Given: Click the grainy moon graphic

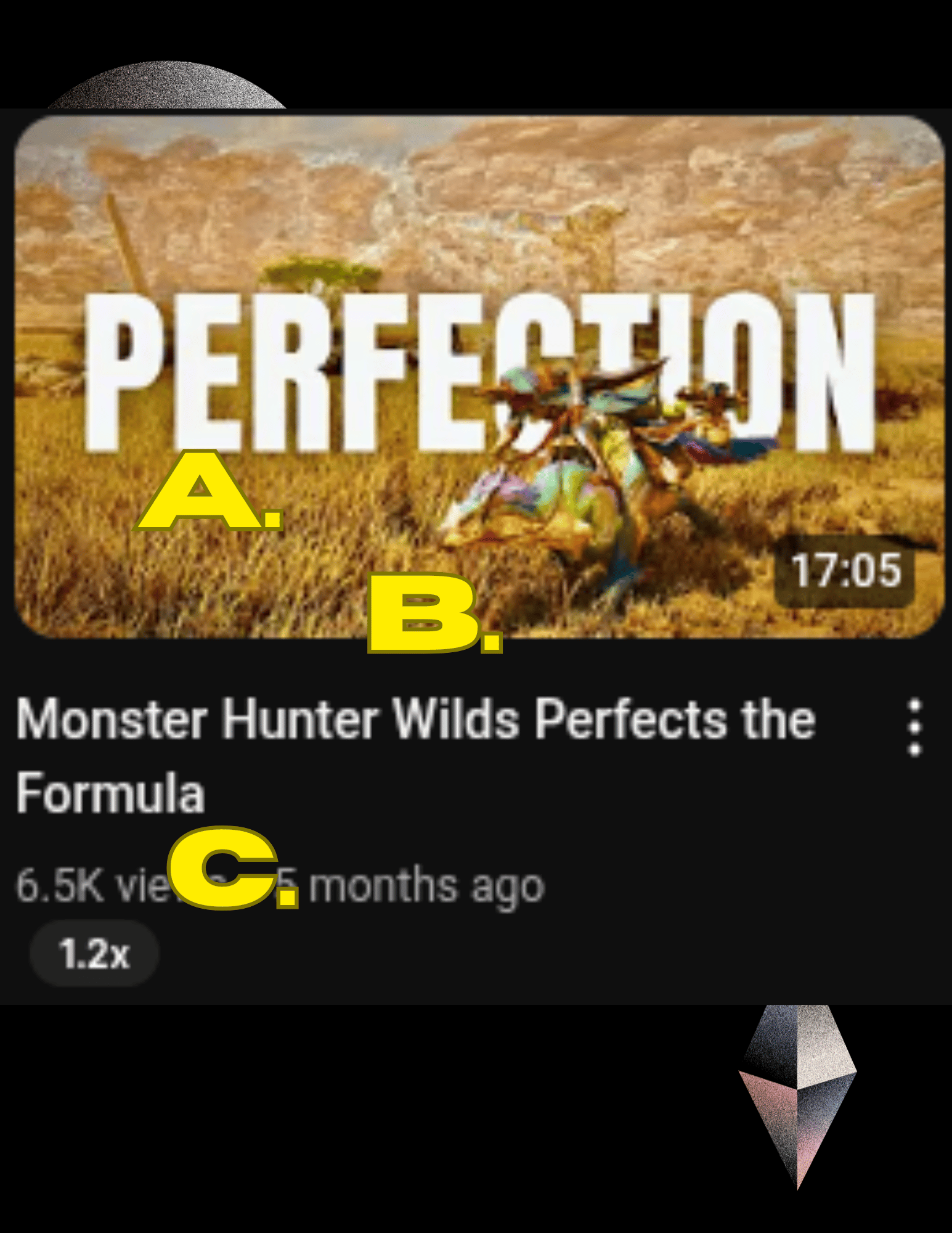Looking at the screenshot, I should 168,85.
